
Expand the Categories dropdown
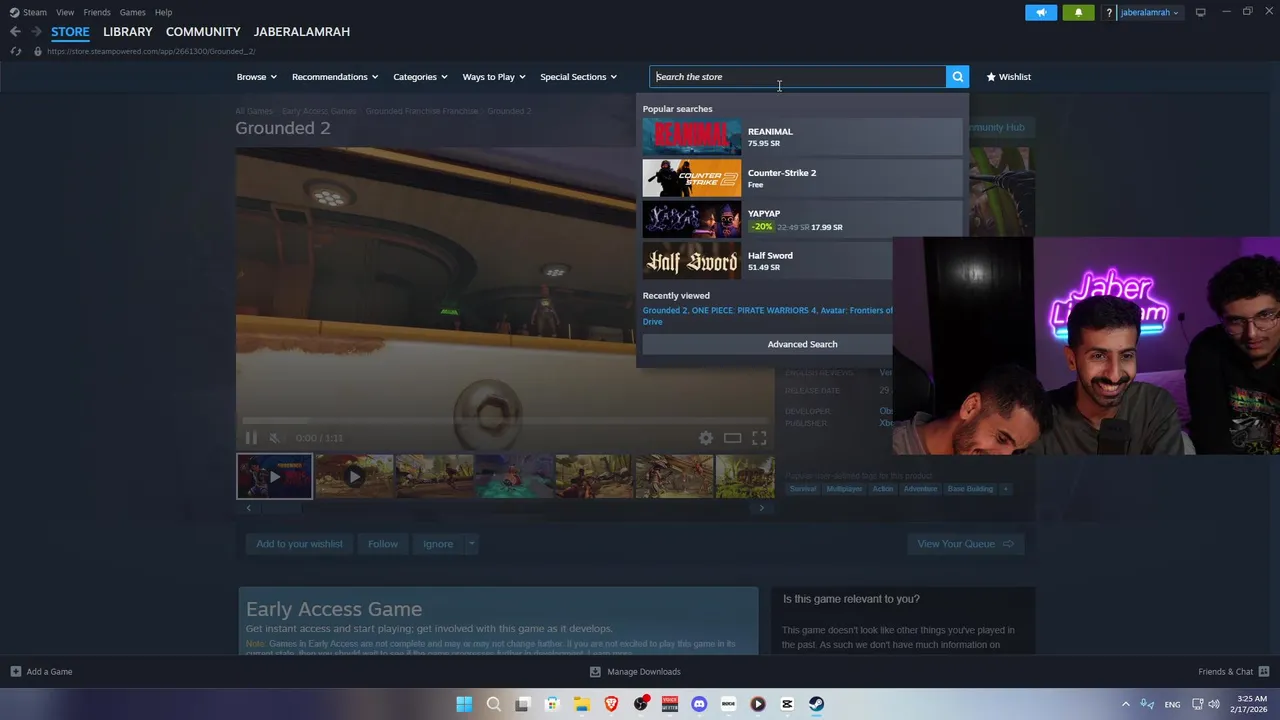coord(420,77)
